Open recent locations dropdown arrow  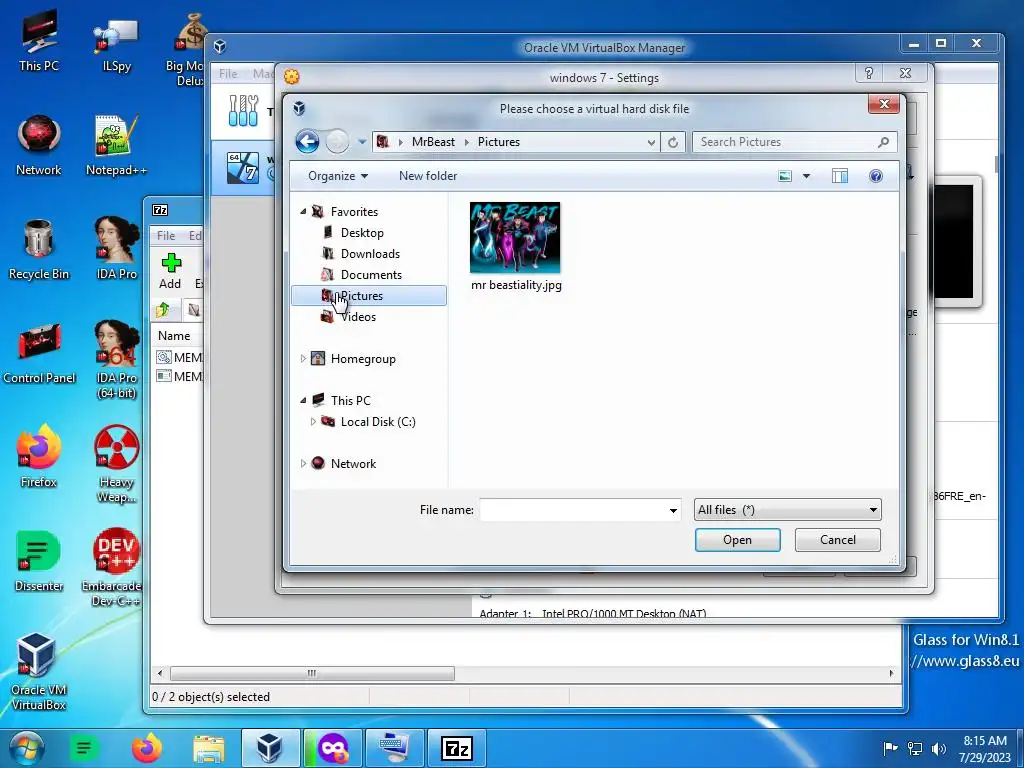[362, 141]
